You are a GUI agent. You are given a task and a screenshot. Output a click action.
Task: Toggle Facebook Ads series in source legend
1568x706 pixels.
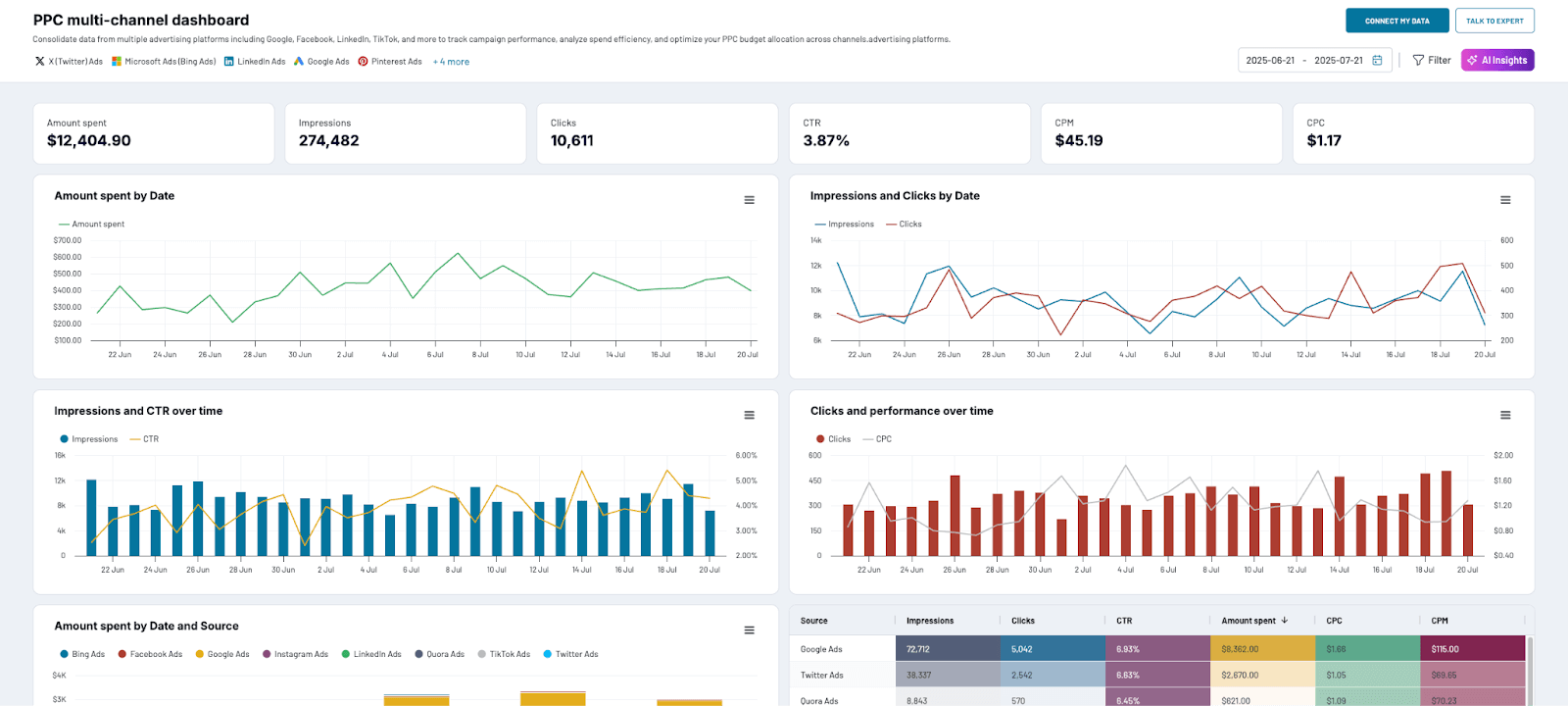[x=150, y=654]
